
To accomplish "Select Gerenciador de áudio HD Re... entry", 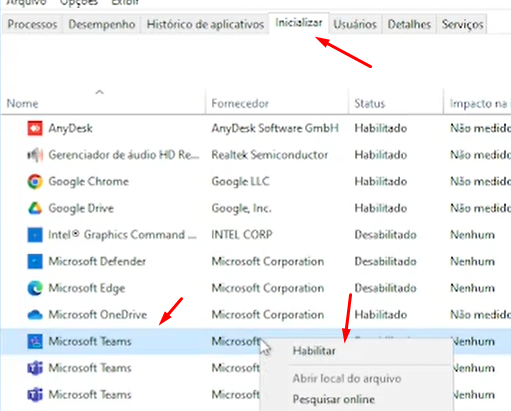I will pos(124,155).
